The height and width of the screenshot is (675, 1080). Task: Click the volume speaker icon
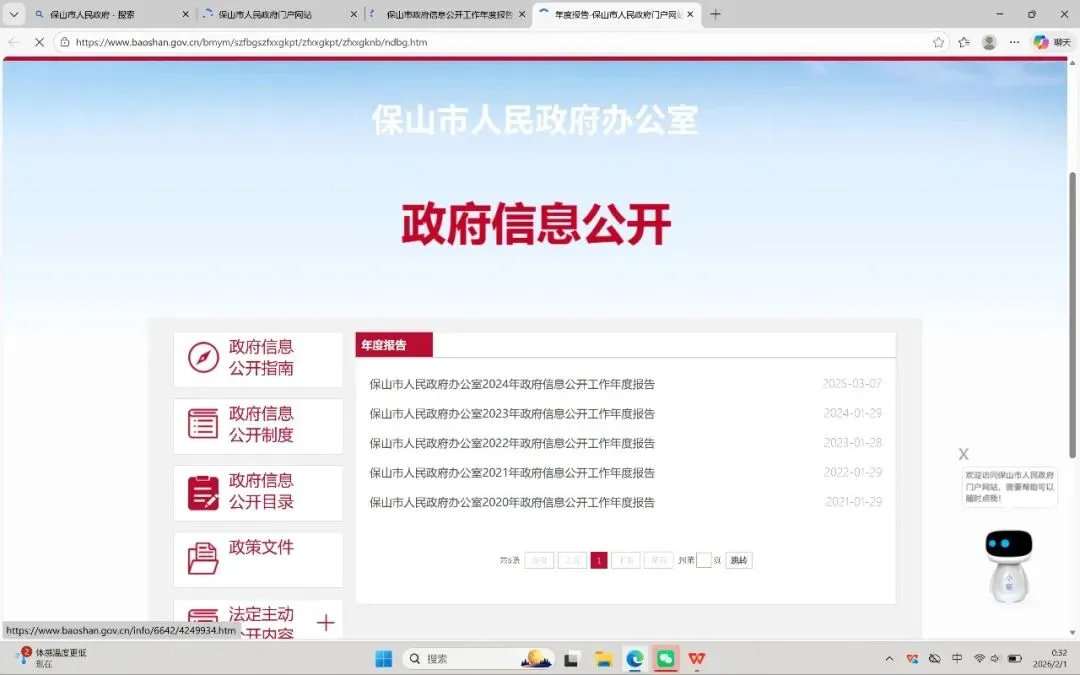[x=995, y=659]
